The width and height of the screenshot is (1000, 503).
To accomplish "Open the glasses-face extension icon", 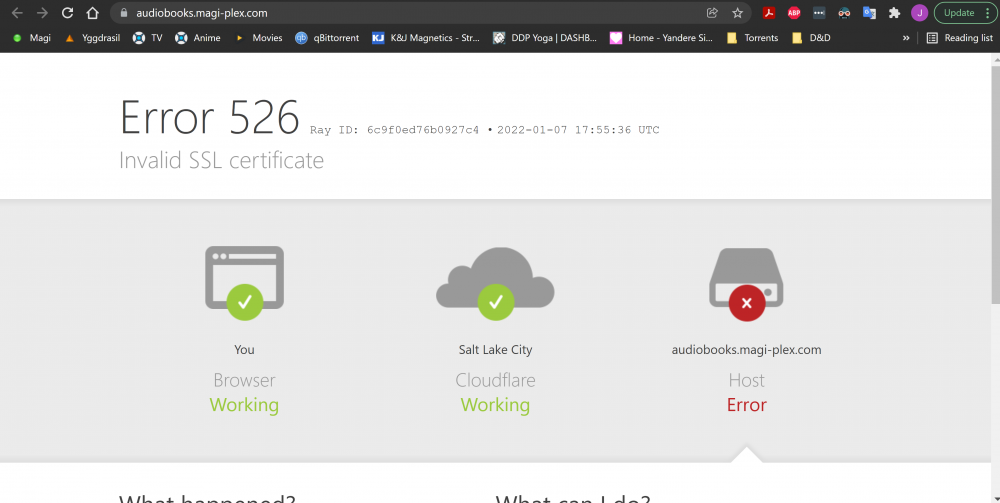I will click(x=844, y=13).
